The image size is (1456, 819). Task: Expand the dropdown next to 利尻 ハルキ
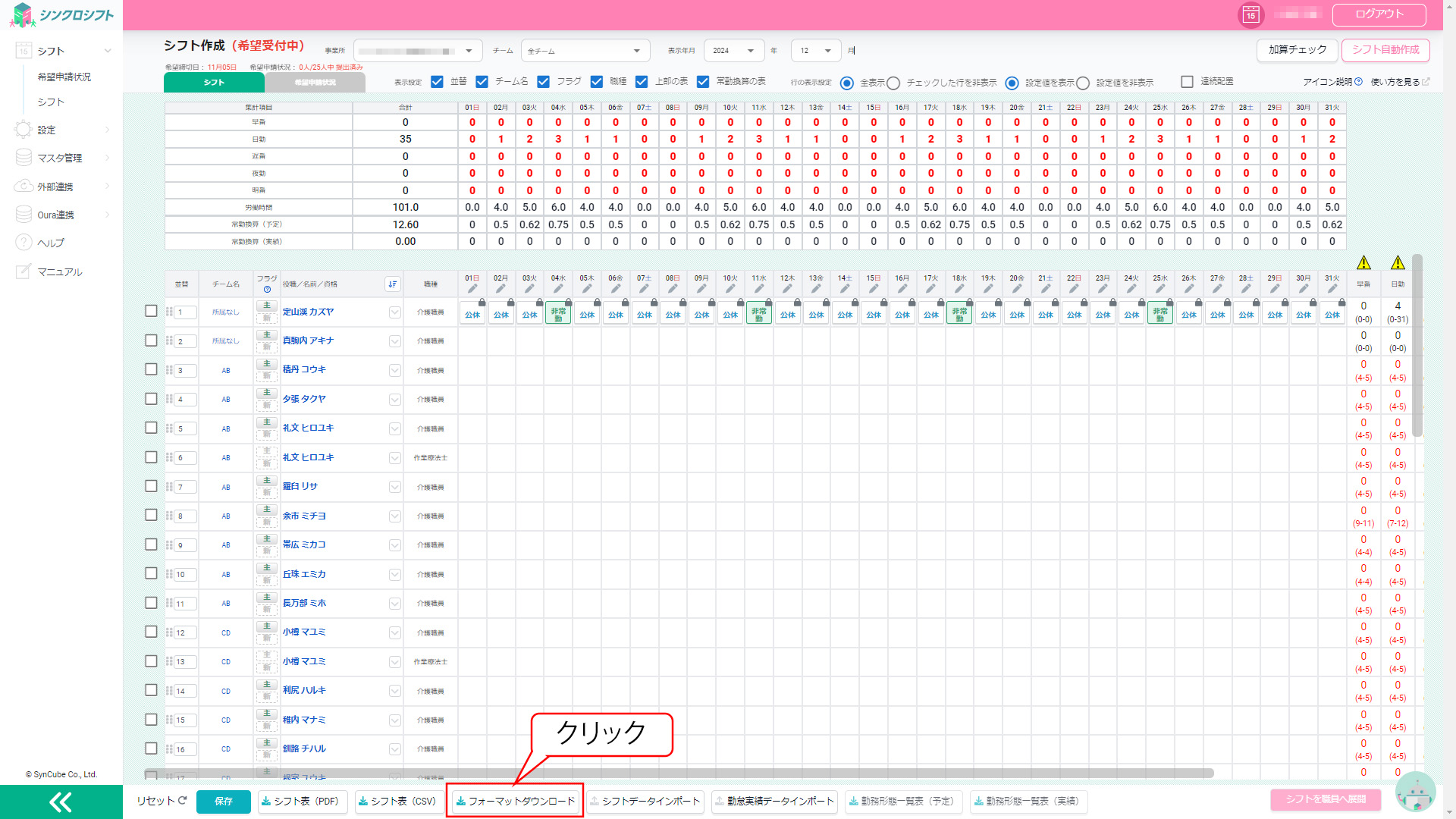pyautogui.click(x=395, y=691)
